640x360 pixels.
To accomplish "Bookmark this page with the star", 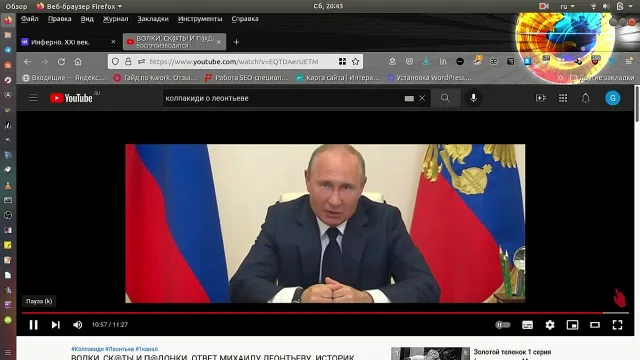I will coord(356,62).
